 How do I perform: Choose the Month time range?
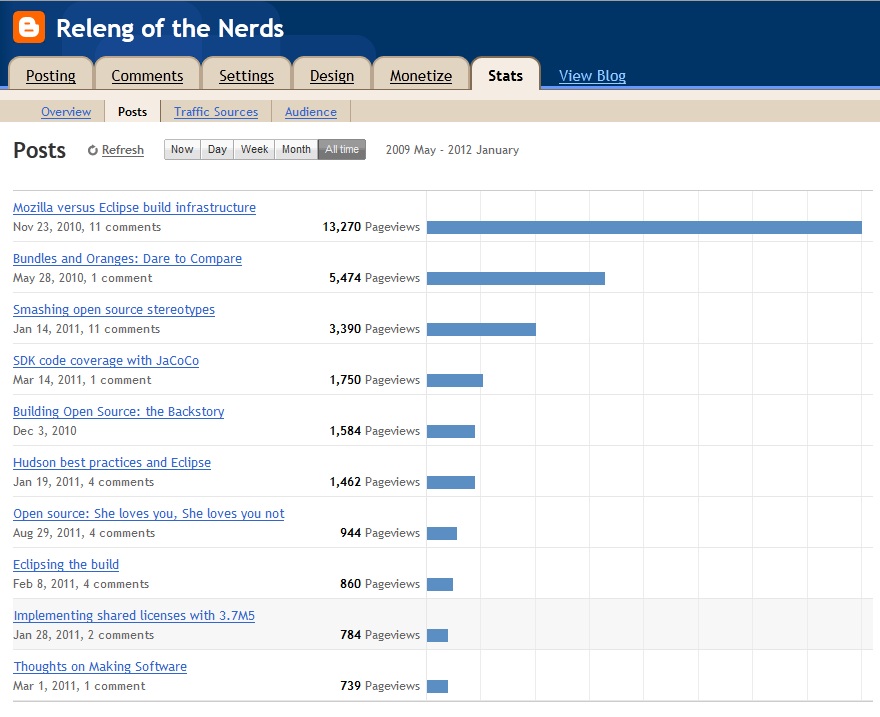point(296,149)
